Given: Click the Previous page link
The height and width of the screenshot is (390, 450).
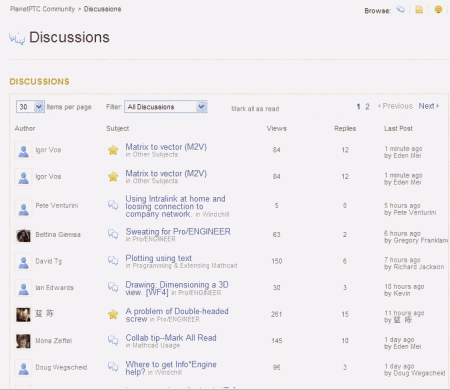Looking at the screenshot, I should click(x=395, y=106).
